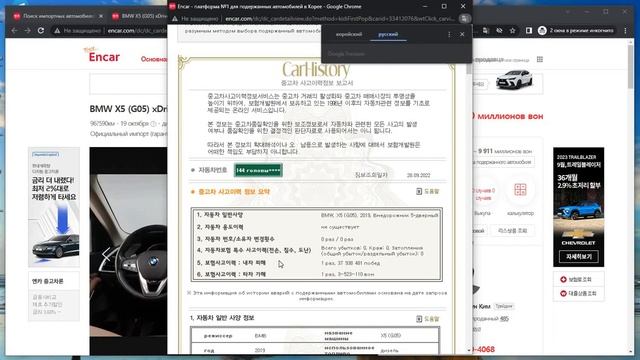Click the translate icon in the background toolbar
Image resolution: width=640 pixels, height=360 pixels.
point(486,31)
